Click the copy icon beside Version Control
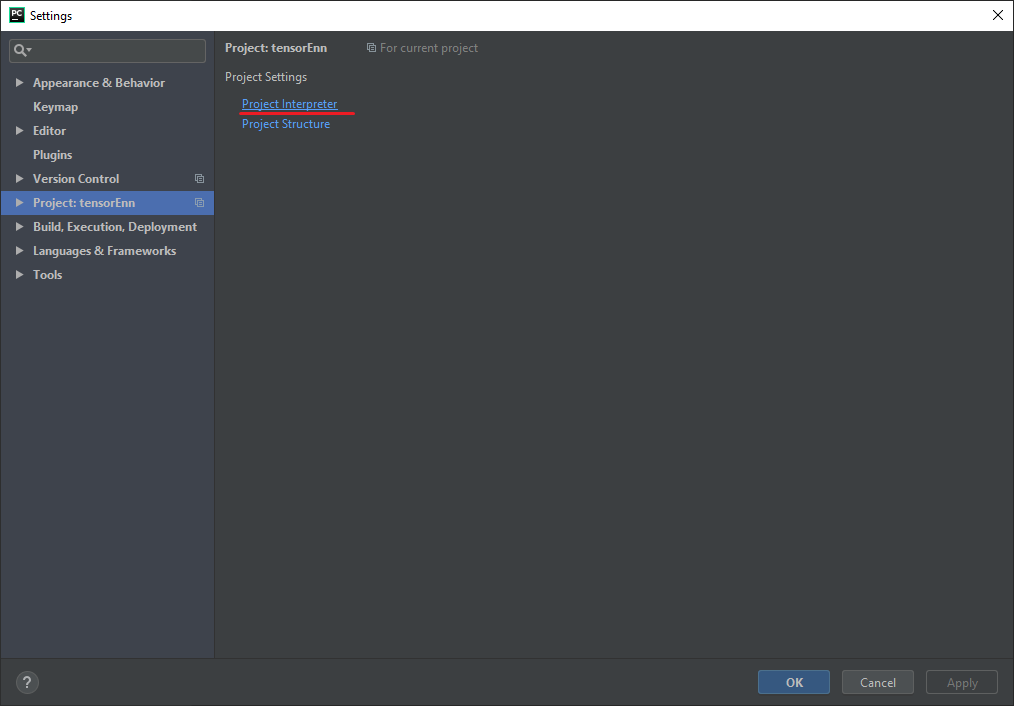Image resolution: width=1014 pixels, height=706 pixels. 200,178
